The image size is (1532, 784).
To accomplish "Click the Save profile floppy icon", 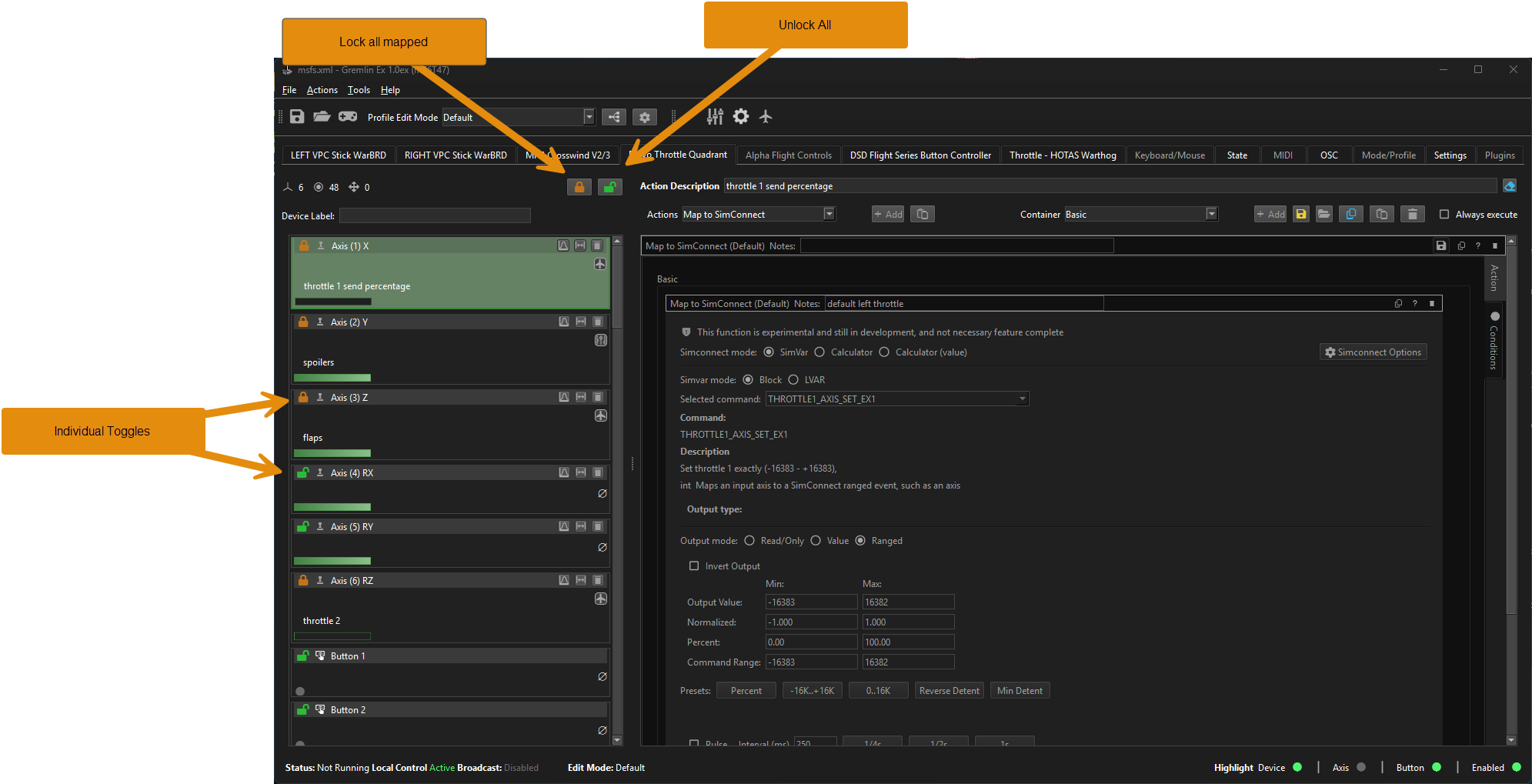I will pos(297,117).
